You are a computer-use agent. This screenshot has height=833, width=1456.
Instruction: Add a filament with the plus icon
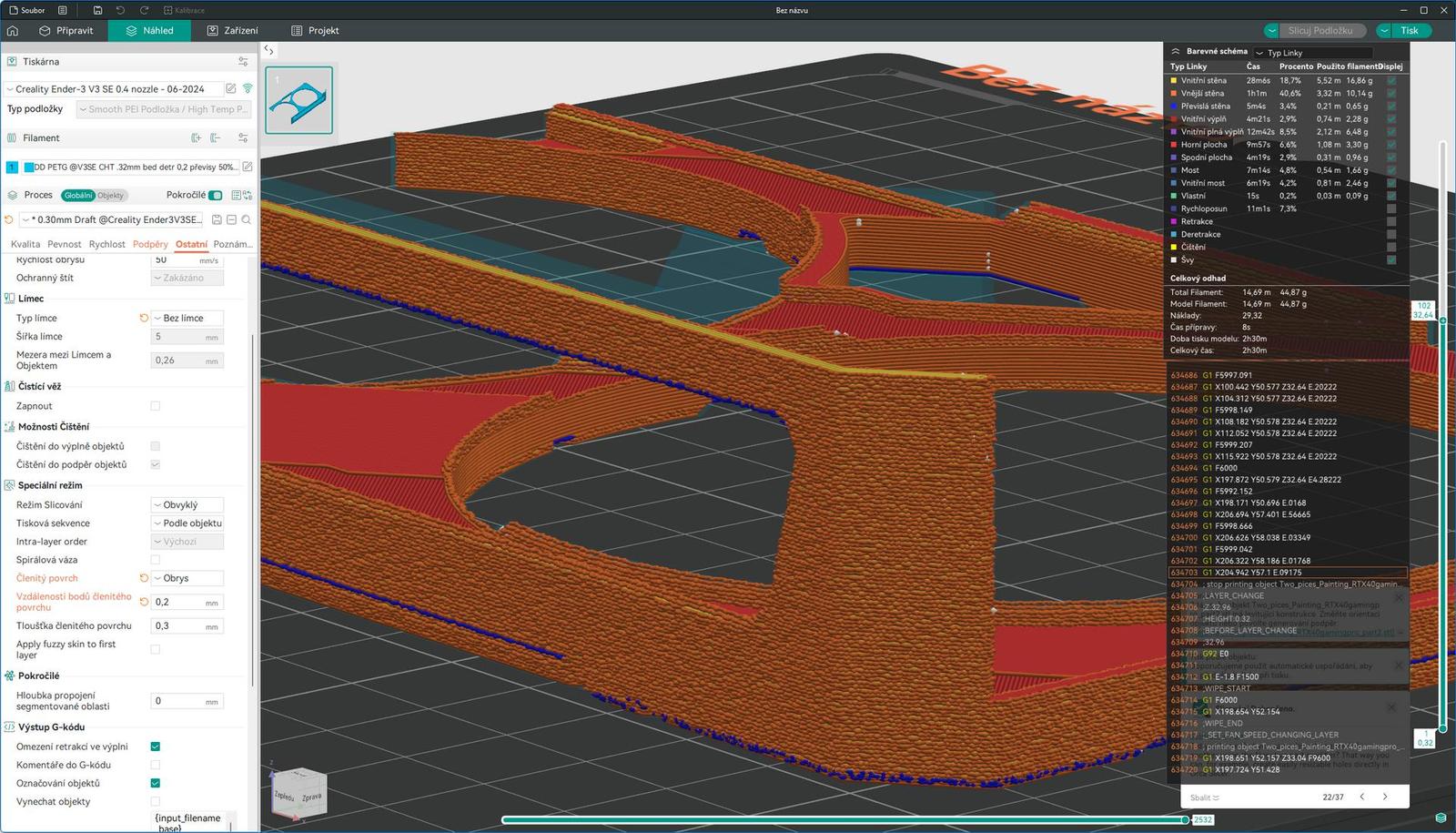196,138
